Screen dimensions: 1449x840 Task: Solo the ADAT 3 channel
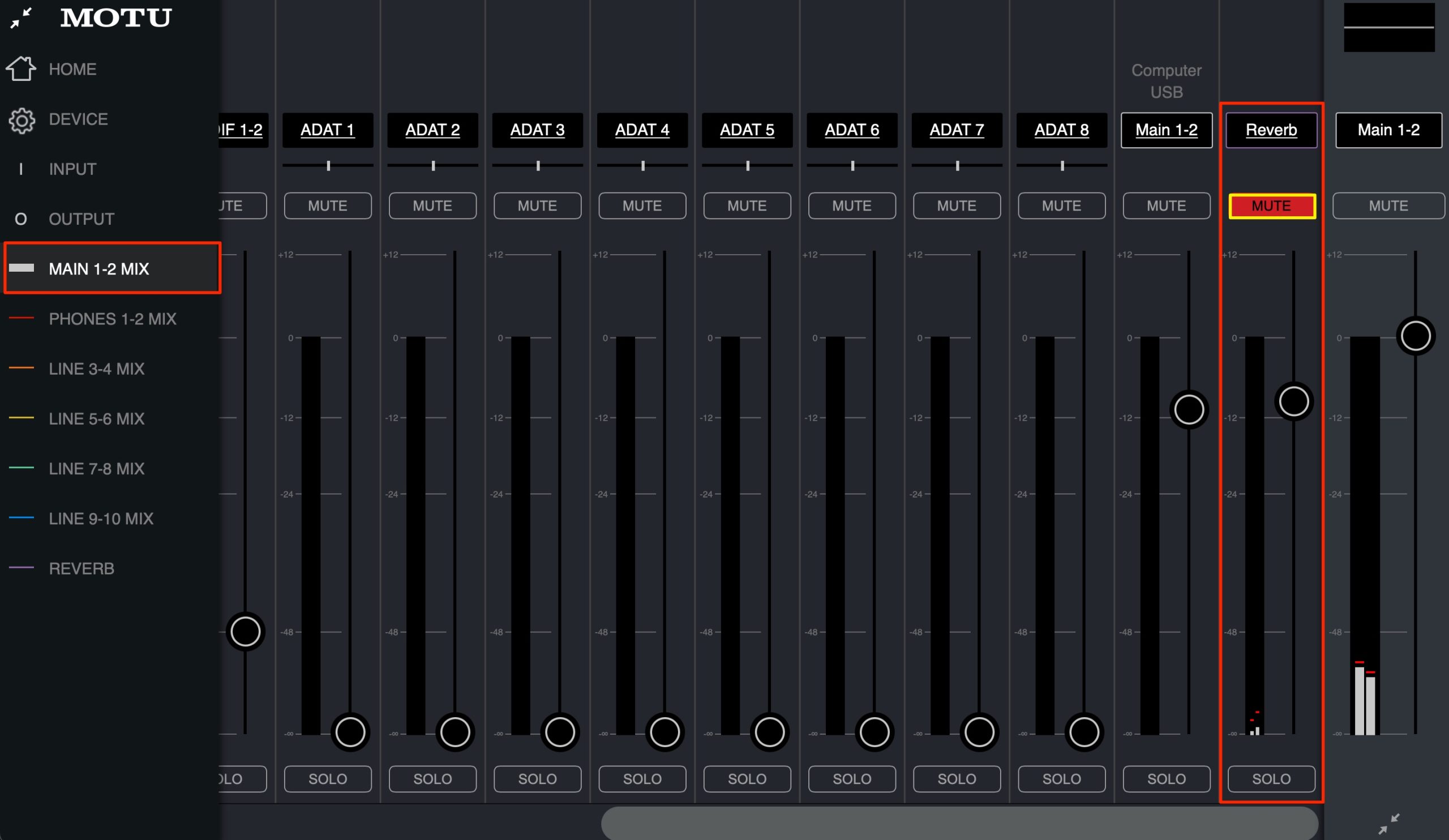point(538,779)
